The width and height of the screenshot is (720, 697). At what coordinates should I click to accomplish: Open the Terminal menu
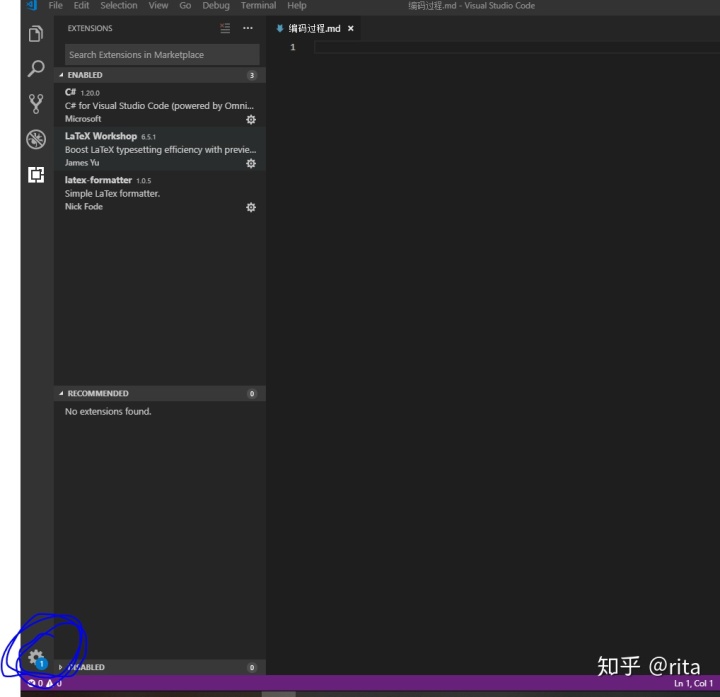pos(259,6)
